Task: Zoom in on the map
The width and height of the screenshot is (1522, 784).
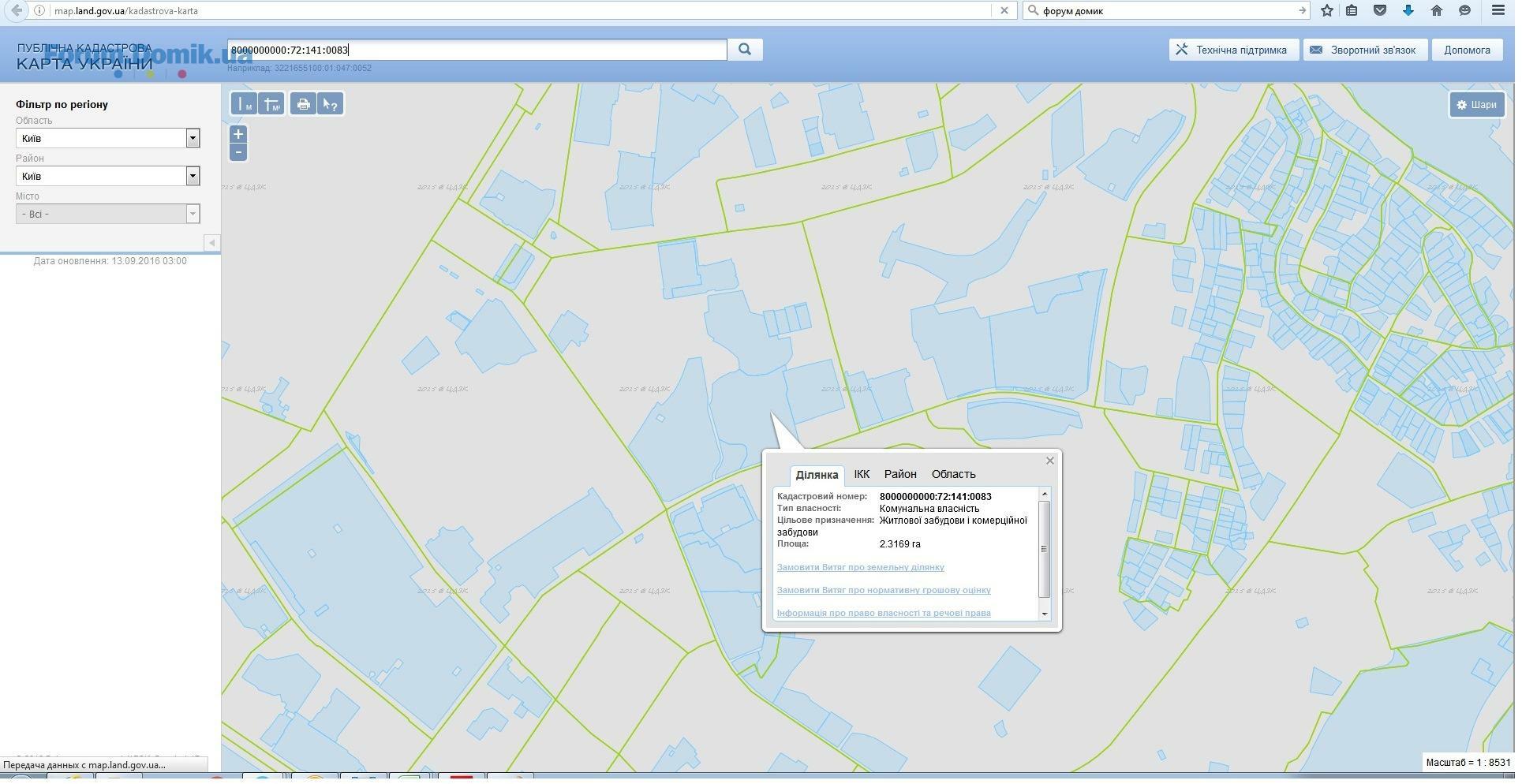Action: coord(238,135)
